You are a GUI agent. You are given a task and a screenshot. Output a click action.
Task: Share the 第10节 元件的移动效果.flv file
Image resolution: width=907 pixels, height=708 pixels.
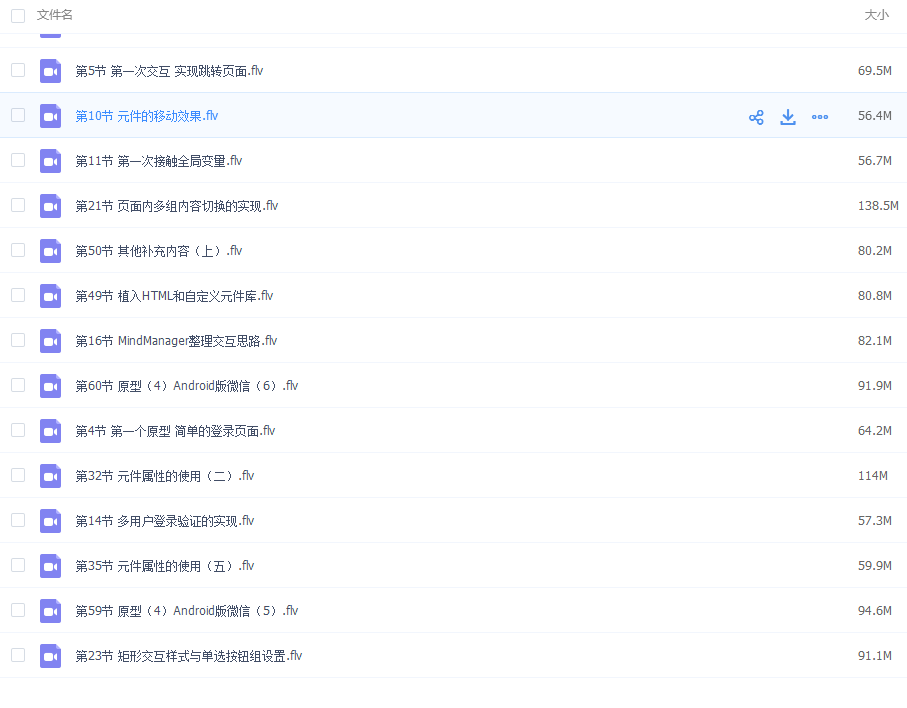[756, 117]
